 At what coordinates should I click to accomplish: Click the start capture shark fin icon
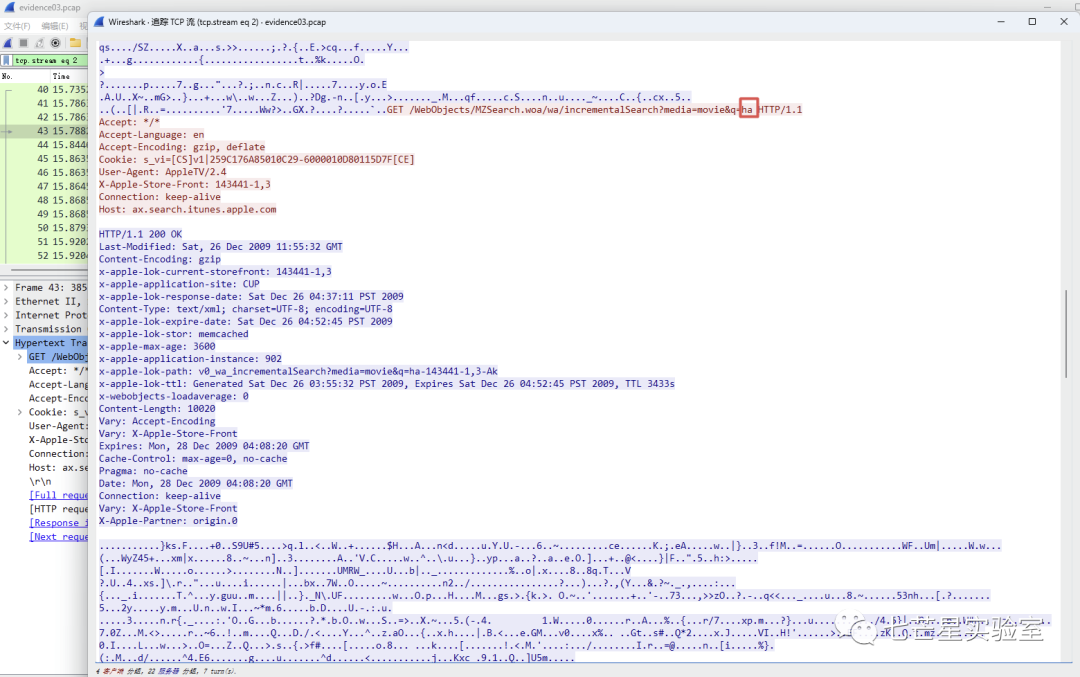(8, 43)
